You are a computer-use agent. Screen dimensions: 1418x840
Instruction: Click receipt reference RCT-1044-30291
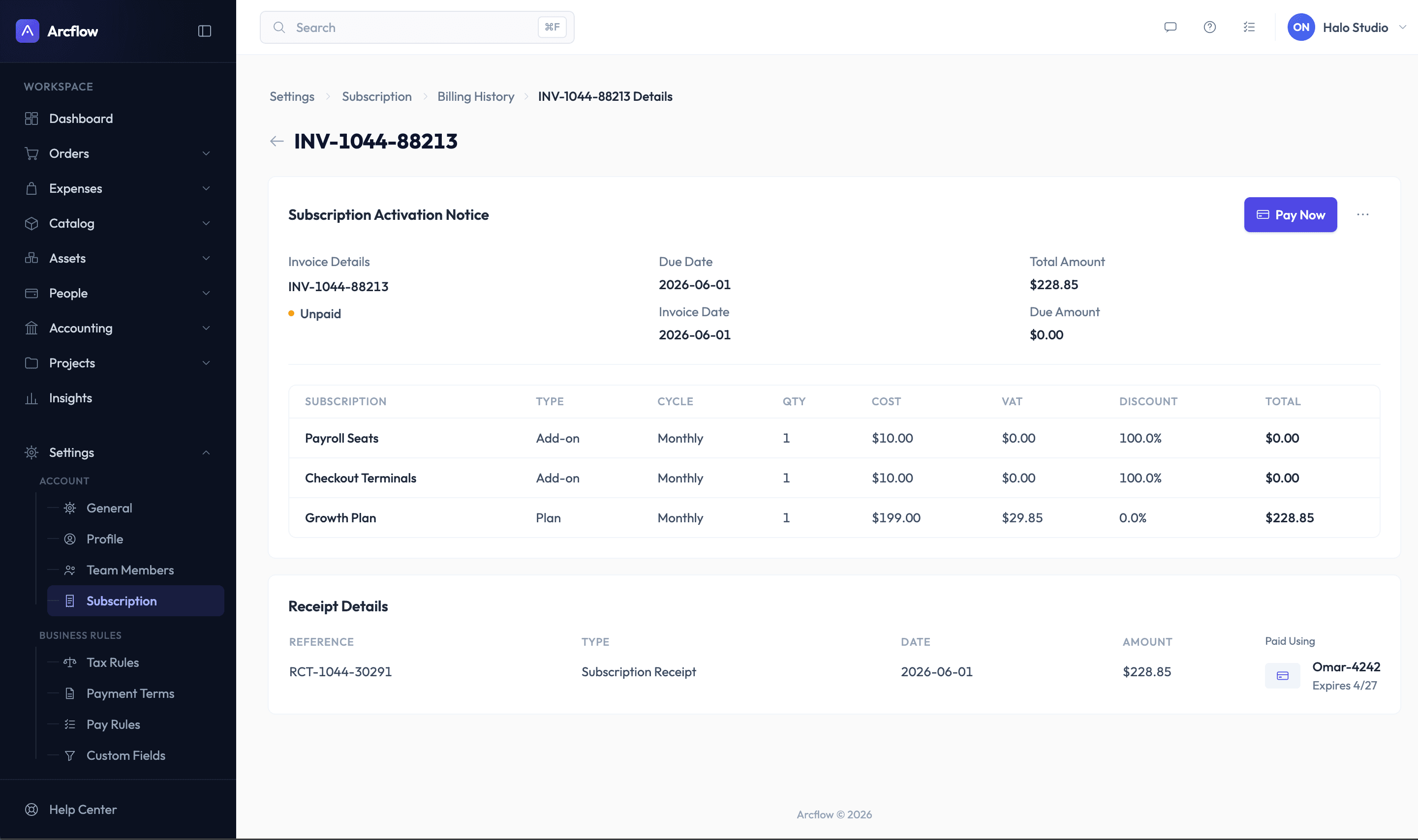coord(340,672)
